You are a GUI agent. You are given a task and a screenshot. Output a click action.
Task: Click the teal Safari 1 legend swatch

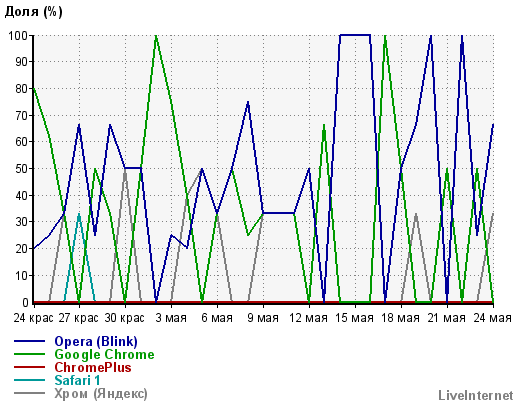click(29, 380)
